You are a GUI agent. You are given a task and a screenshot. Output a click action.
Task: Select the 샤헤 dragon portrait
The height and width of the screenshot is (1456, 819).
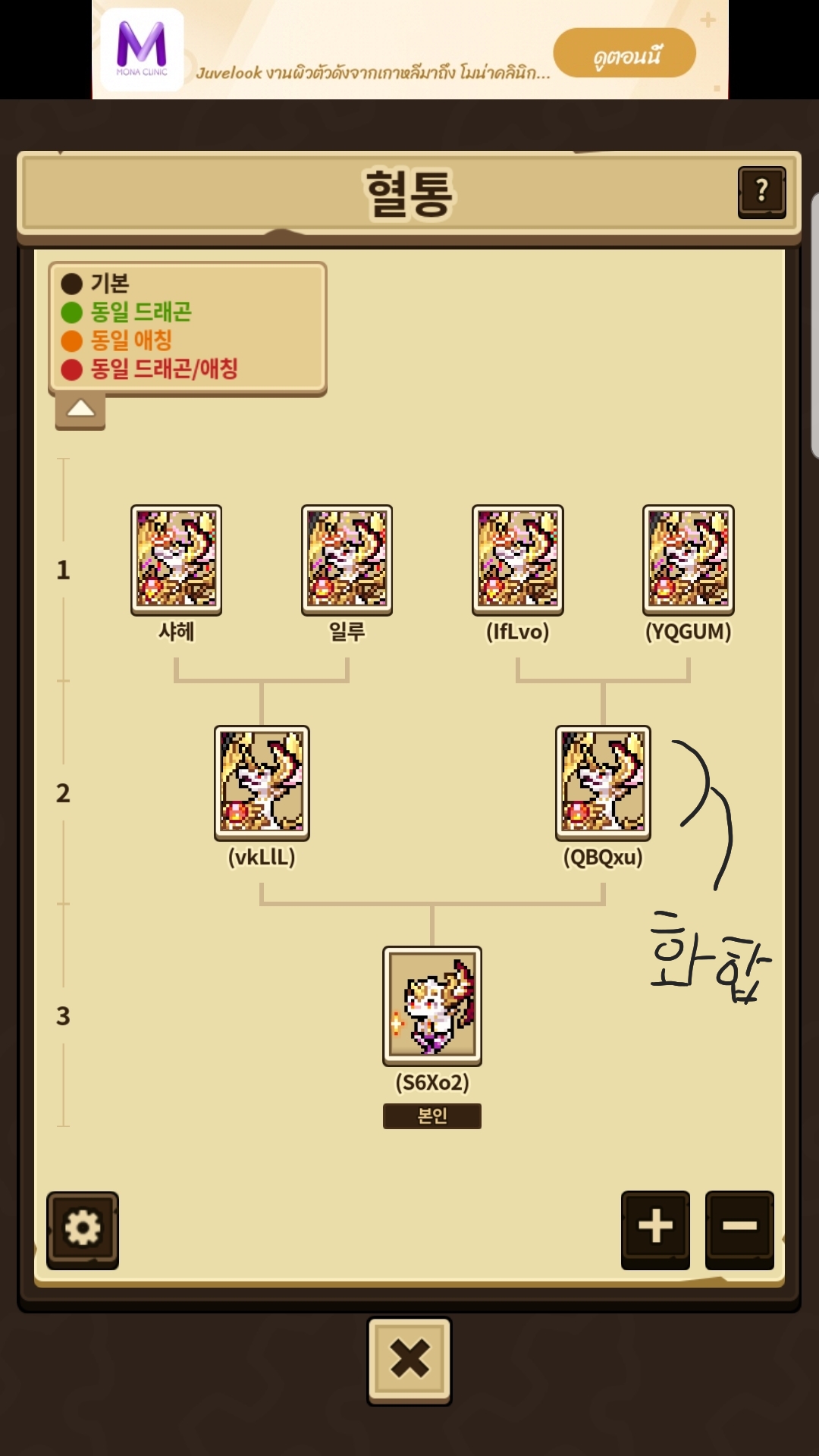coord(177,560)
